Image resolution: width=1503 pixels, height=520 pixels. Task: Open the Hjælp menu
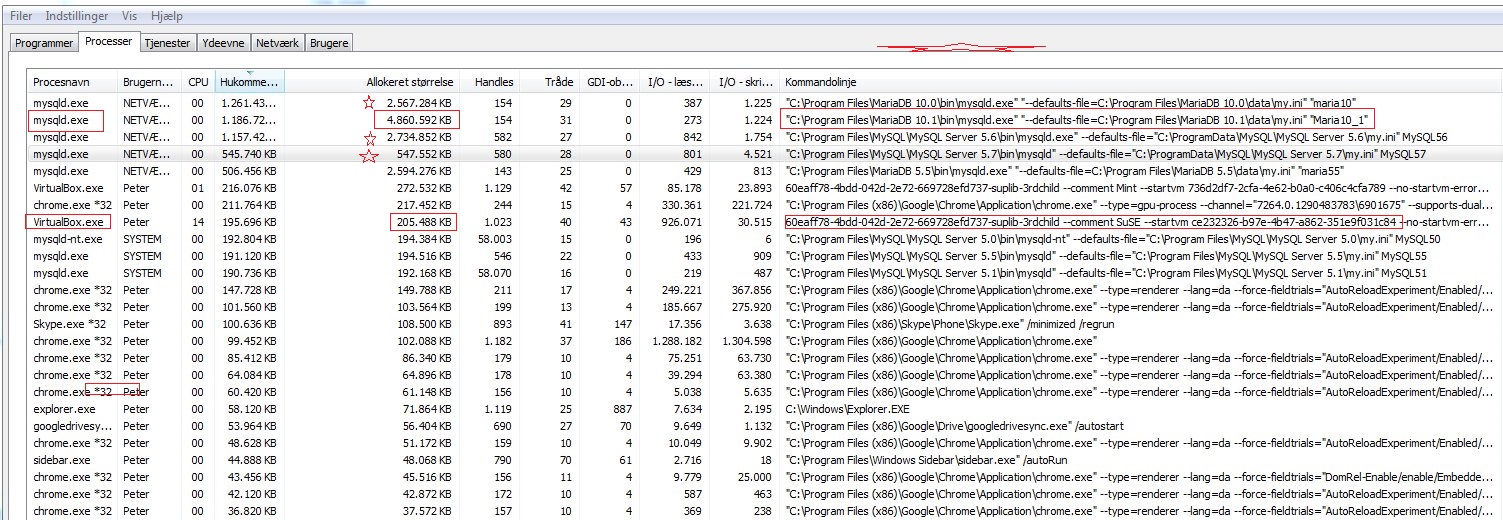click(x=166, y=17)
